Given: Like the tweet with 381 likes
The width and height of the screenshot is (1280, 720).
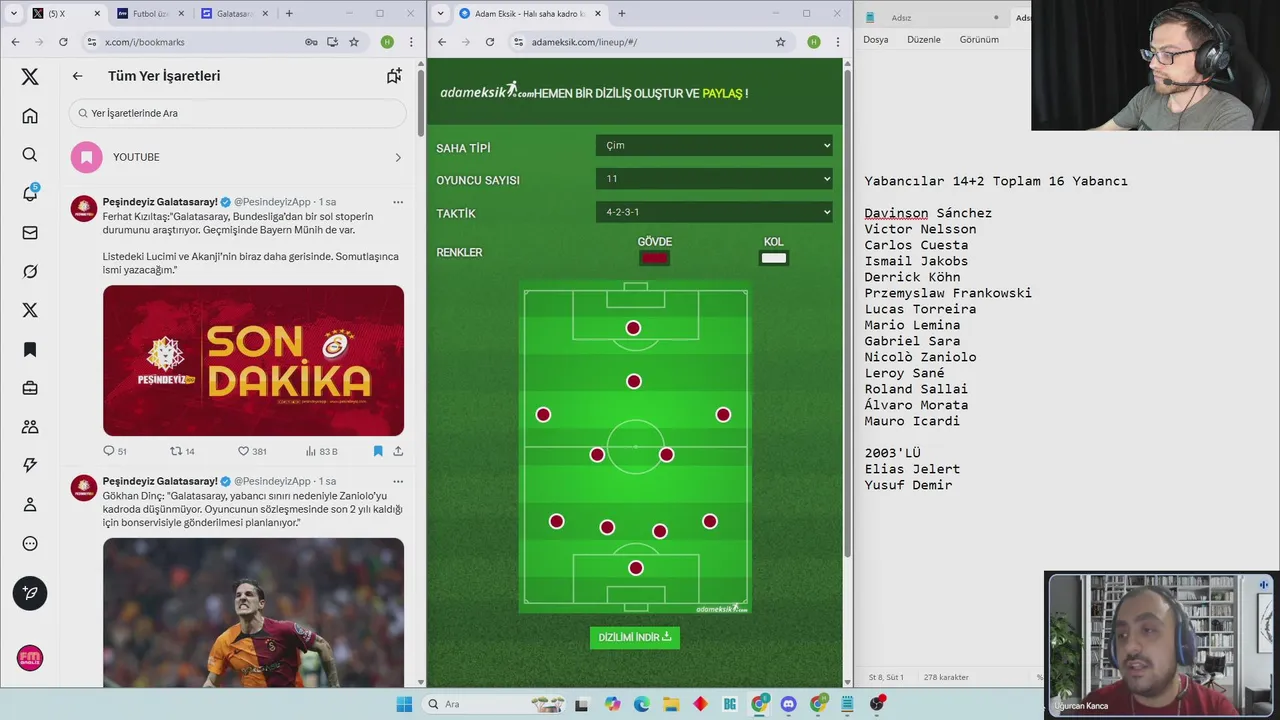Looking at the screenshot, I should pos(243,451).
